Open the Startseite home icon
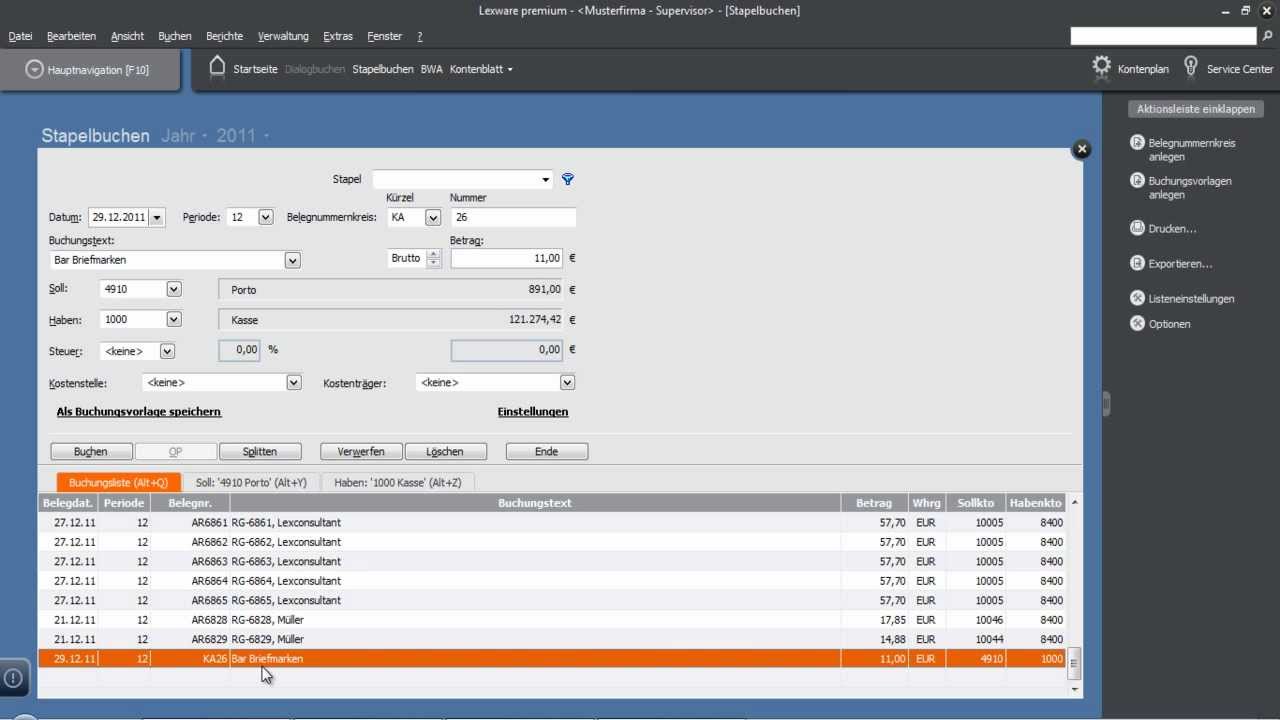The image size is (1280, 720). [217, 68]
